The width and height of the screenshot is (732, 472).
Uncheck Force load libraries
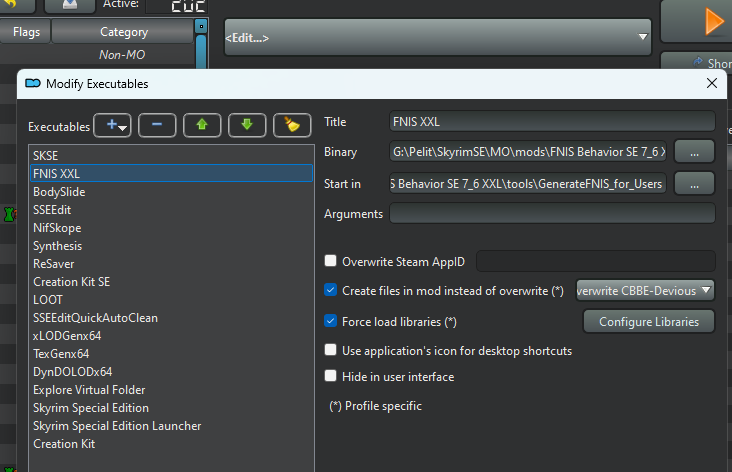tap(331, 321)
